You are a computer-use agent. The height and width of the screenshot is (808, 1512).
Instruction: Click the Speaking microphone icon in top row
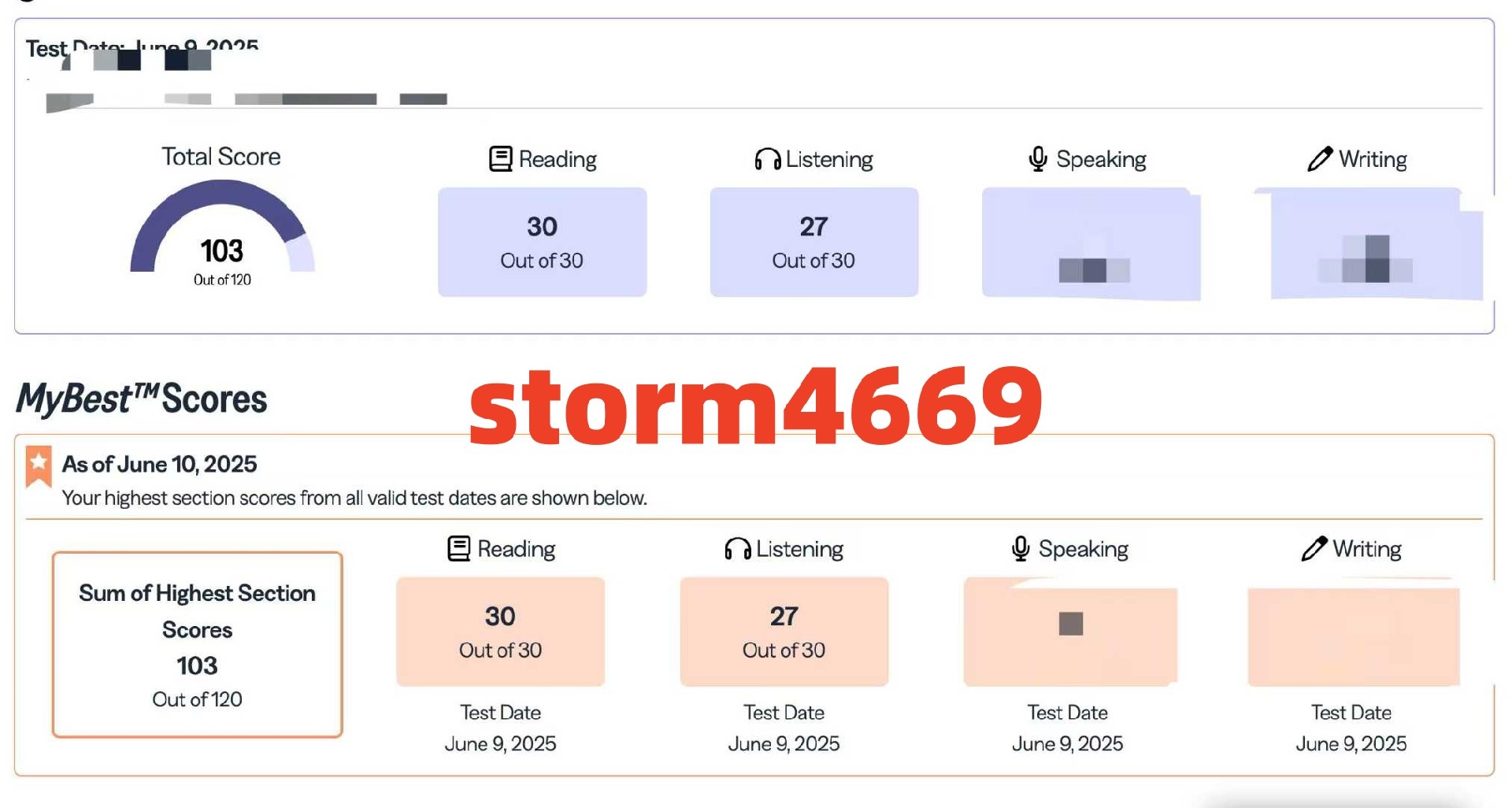click(x=1038, y=159)
